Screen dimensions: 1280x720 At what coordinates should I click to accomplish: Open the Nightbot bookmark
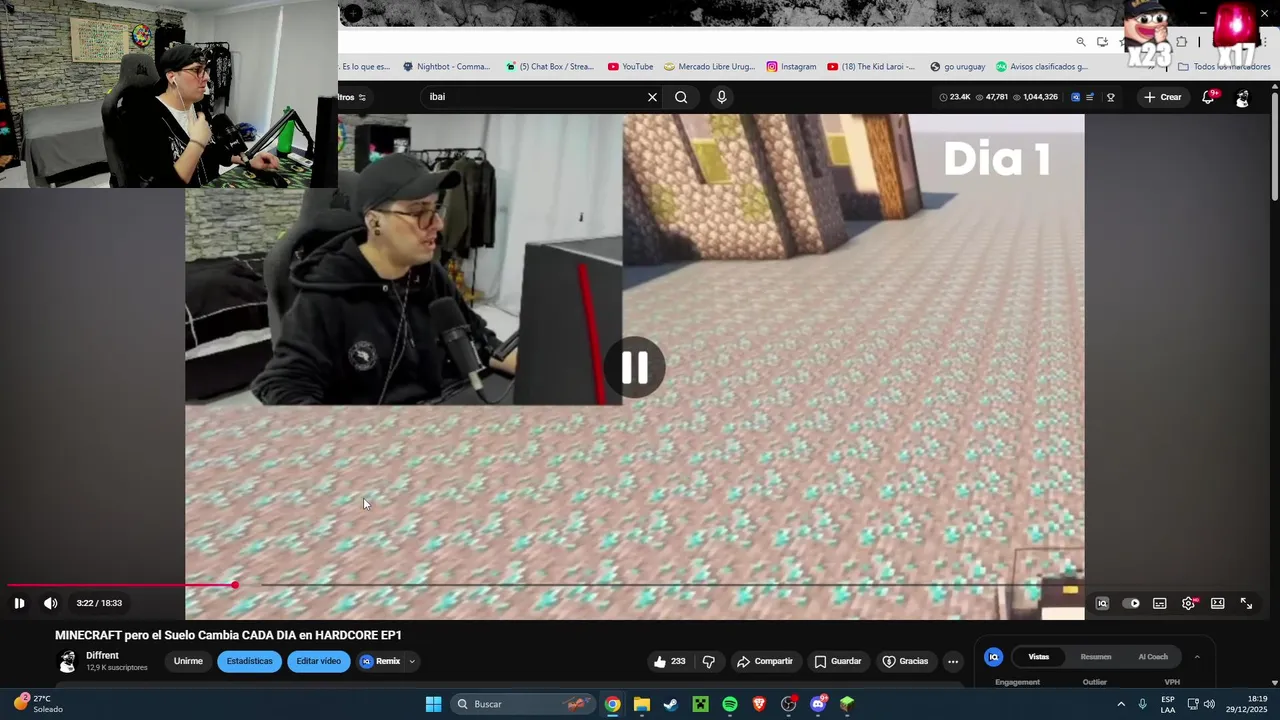point(446,67)
